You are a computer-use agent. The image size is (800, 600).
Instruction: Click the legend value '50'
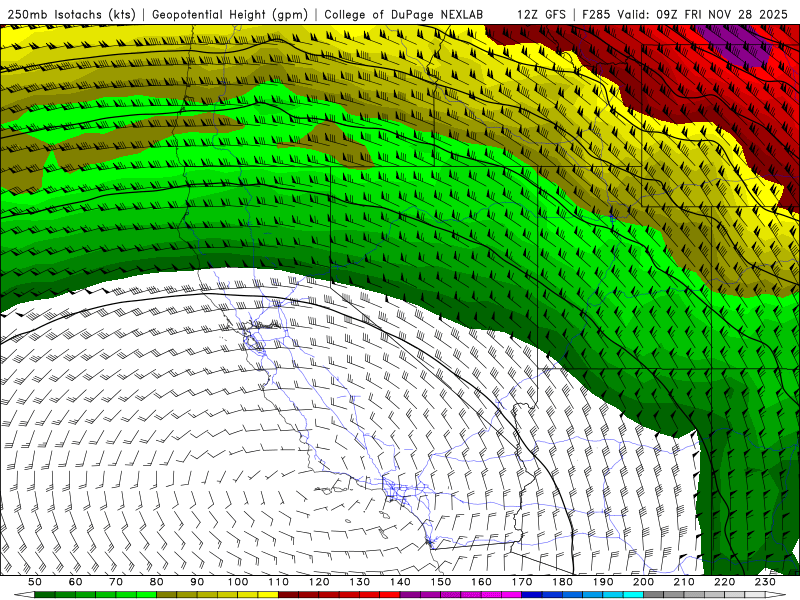coord(34,582)
